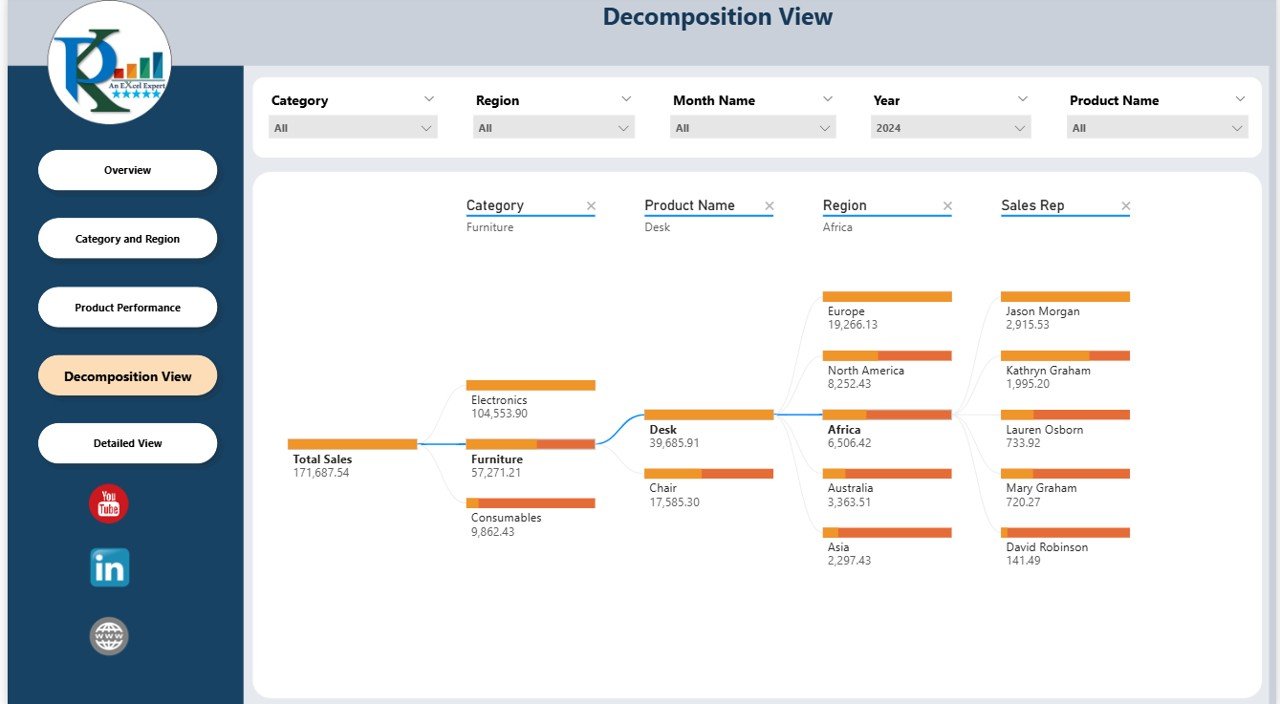Click the Africa value 6,506.42
Image resolution: width=1280 pixels, height=704 pixels.
tap(850, 443)
